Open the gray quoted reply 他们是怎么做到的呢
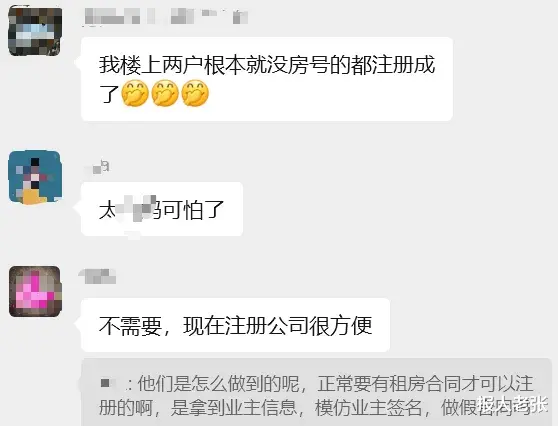This screenshot has width=558, height=426. click(x=316, y=392)
